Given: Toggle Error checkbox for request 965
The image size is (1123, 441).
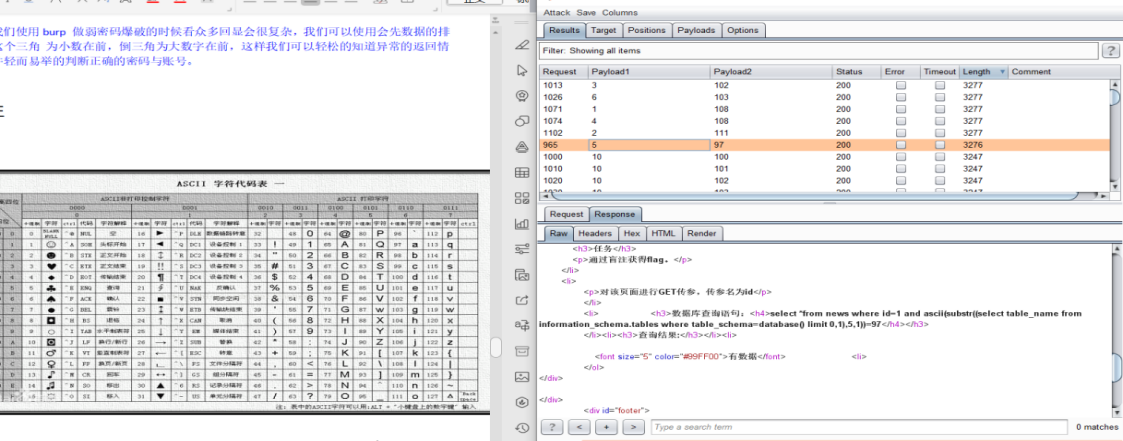Looking at the screenshot, I should [901, 145].
